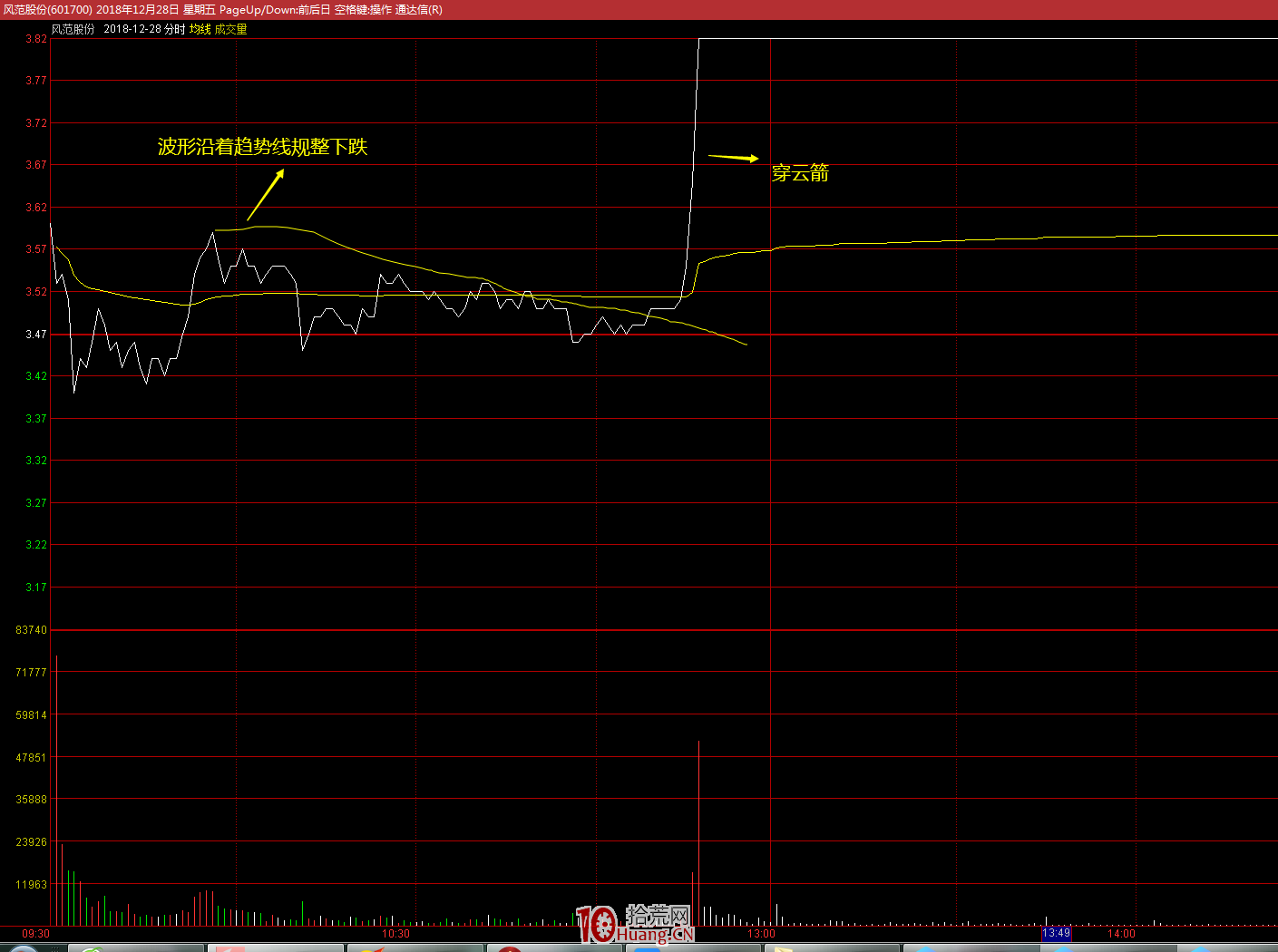The image size is (1278, 952).
Task: Click the 3.52 price axis label
Action: [x=35, y=292]
